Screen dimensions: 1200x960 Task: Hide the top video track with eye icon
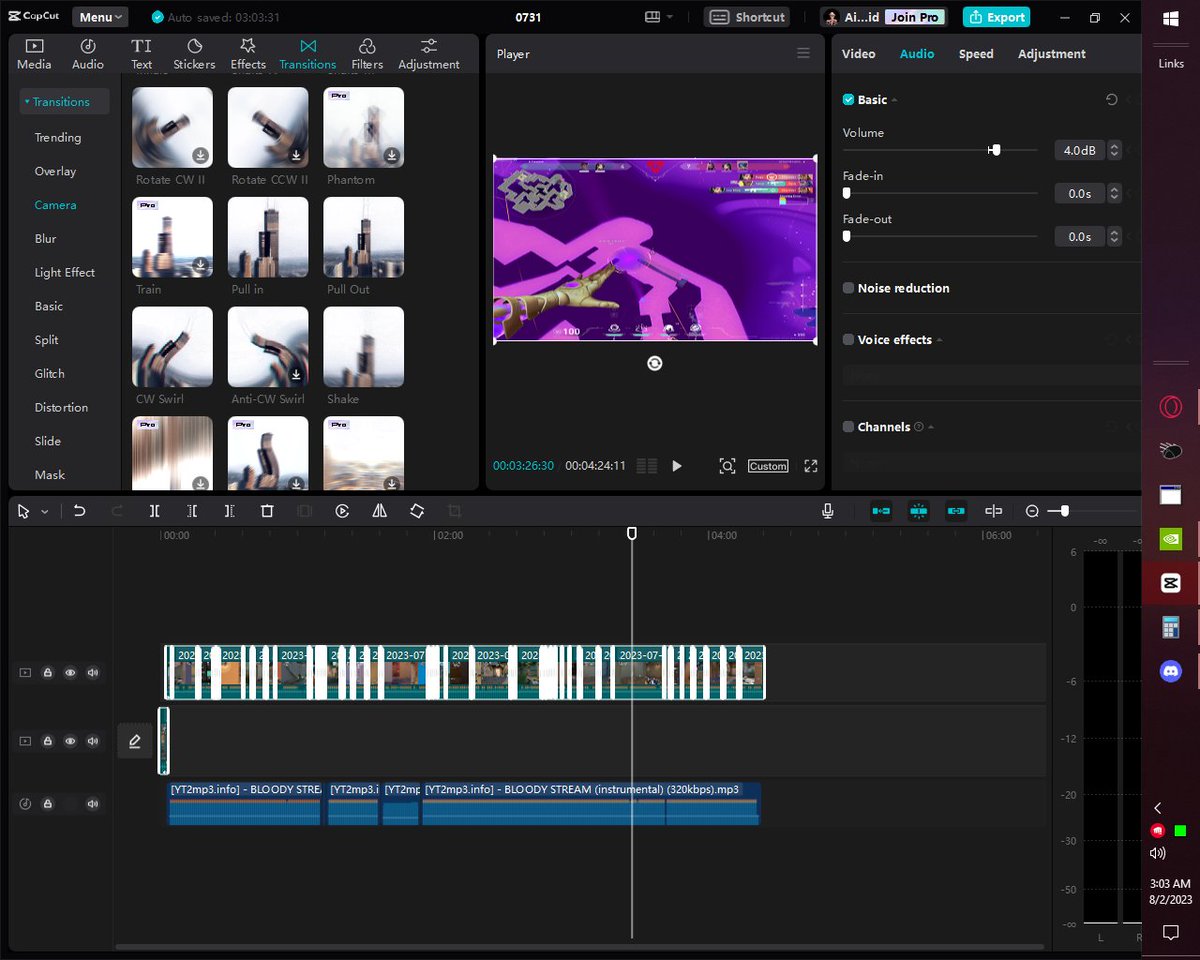(x=70, y=673)
